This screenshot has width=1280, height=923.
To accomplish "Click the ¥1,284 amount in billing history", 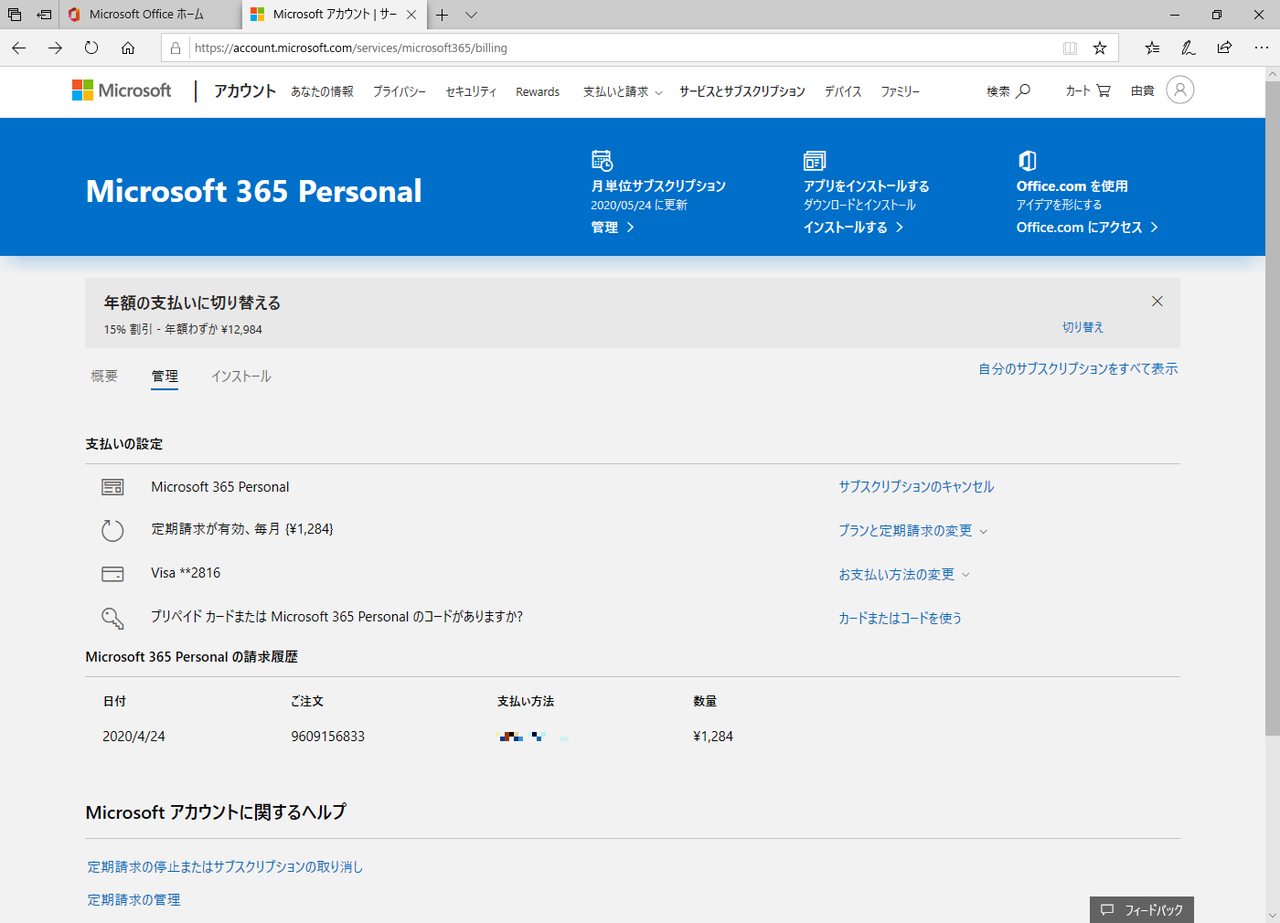I will coord(713,737).
